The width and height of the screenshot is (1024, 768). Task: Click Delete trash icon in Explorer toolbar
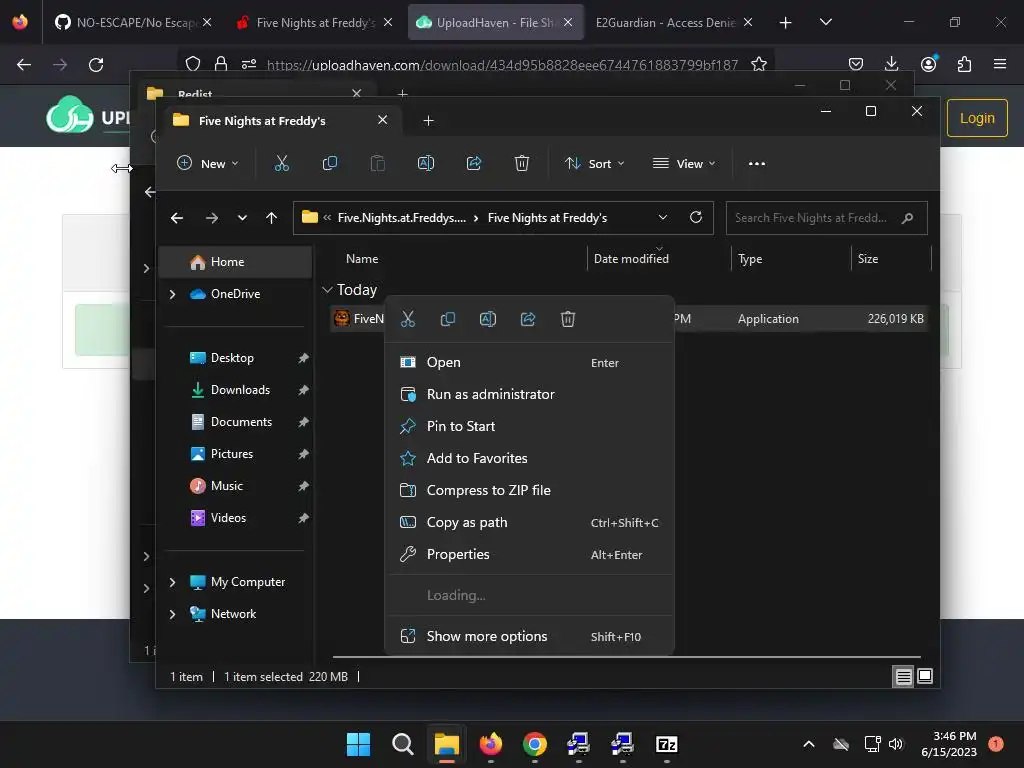pos(521,163)
